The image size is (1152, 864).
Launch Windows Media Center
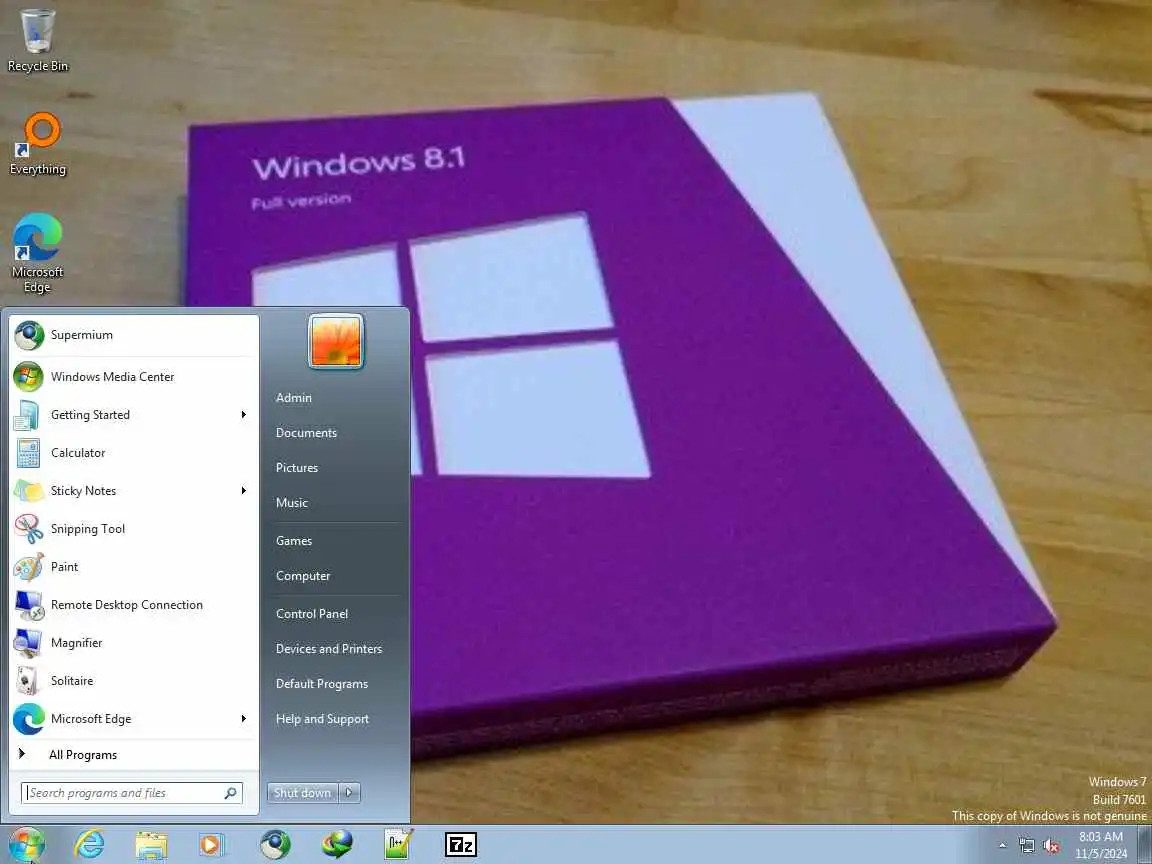(134, 377)
